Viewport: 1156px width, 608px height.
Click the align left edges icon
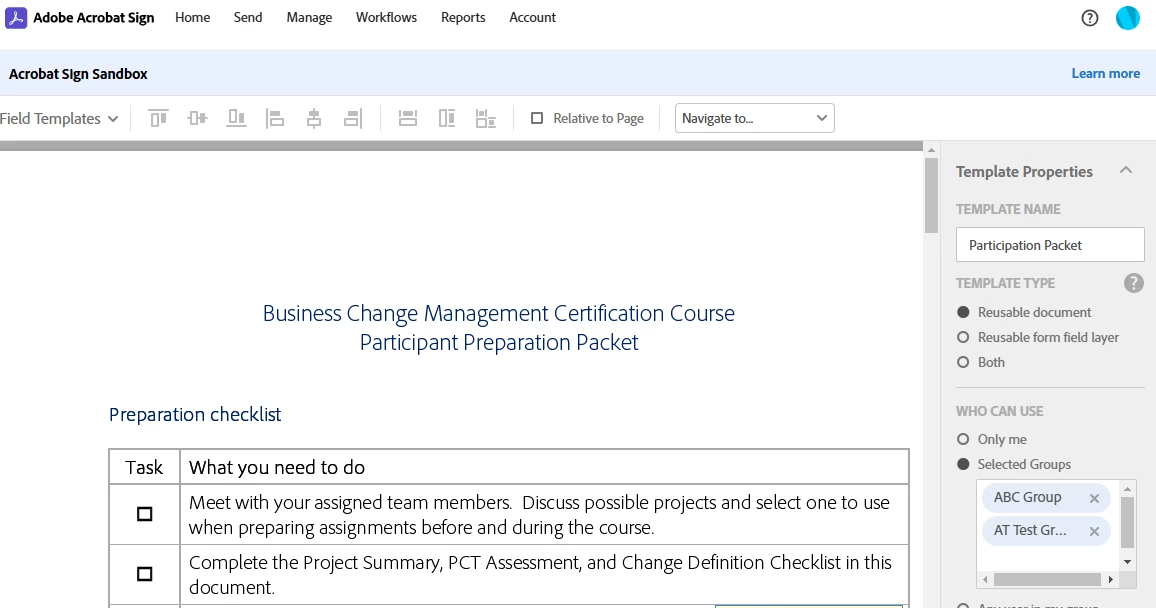point(275,118)
